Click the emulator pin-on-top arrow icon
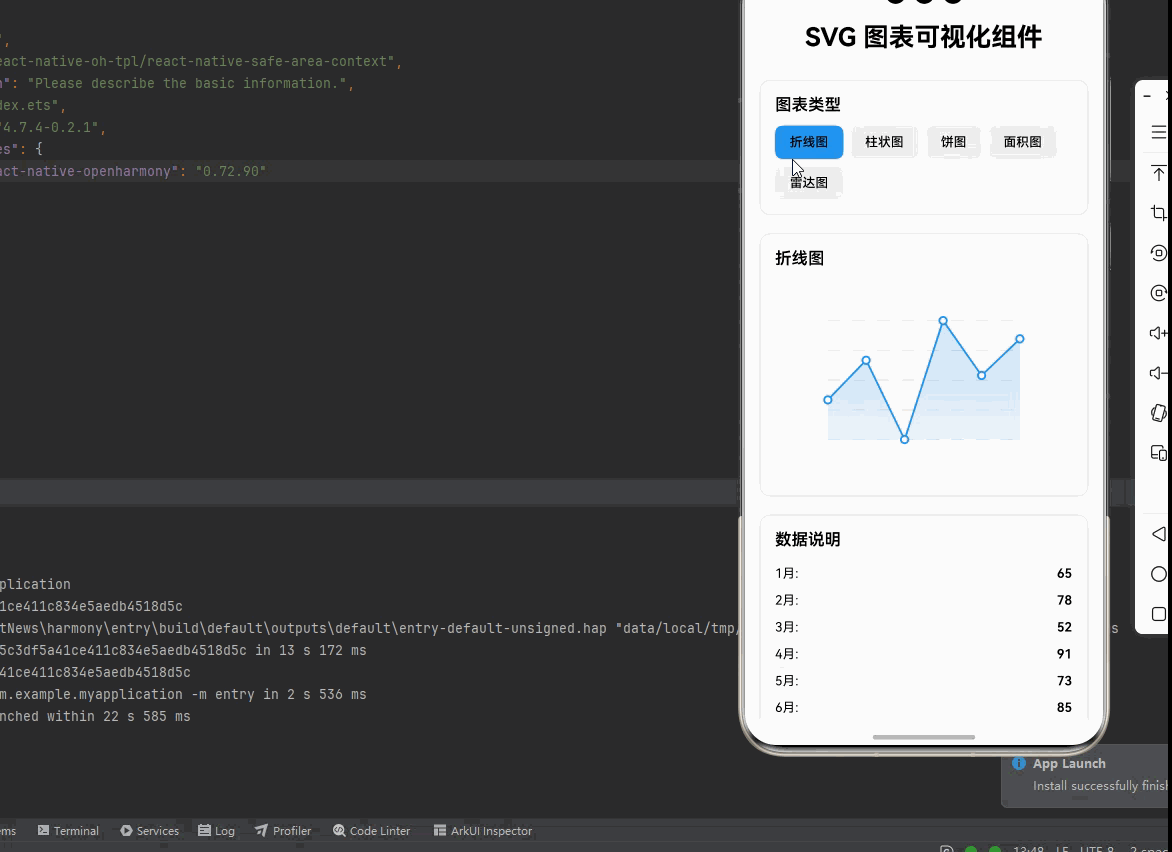This screenshot has height=852, width=1172. (x=1159, y=173)
